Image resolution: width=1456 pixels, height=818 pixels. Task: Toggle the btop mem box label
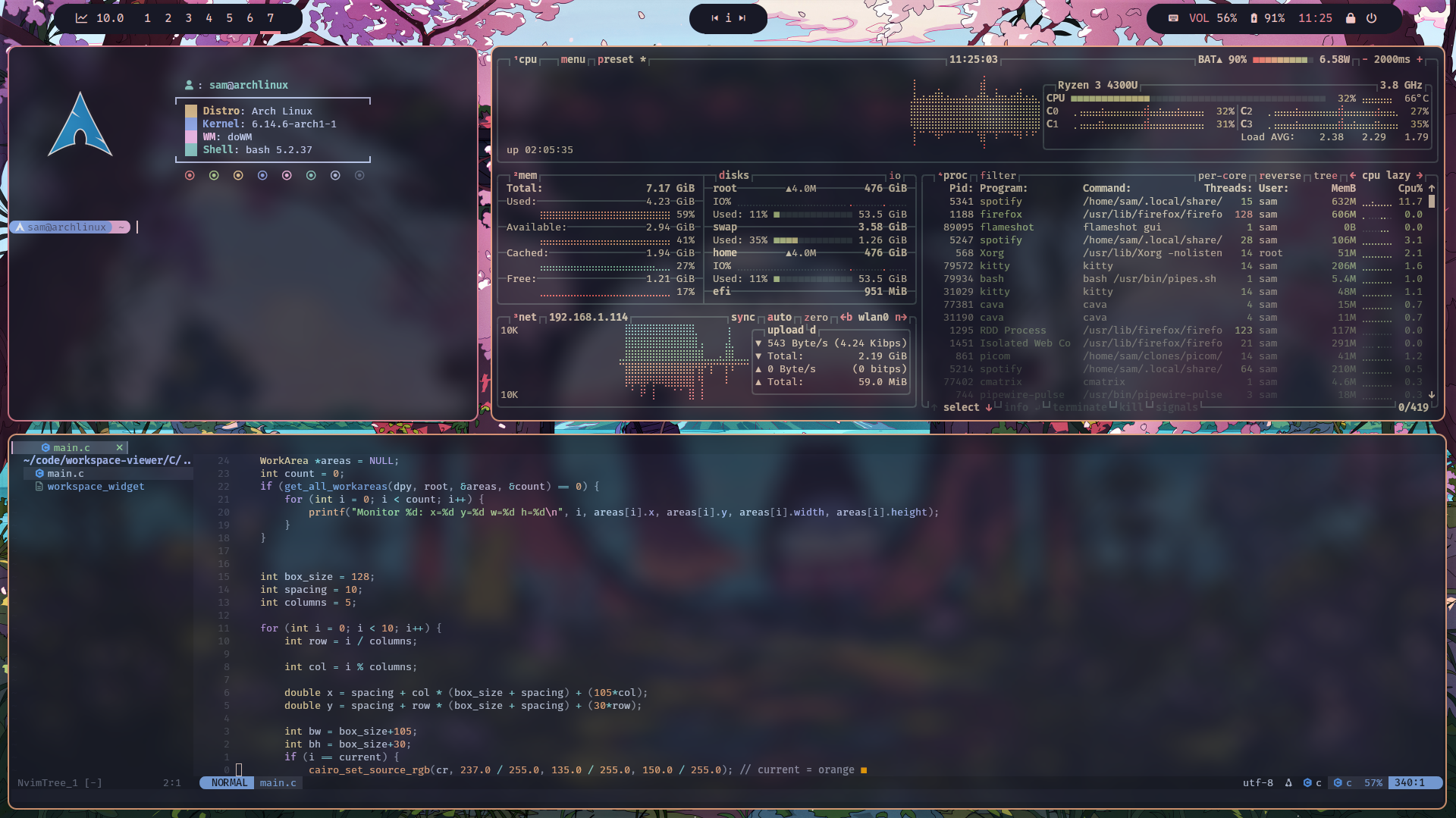pyautogui.click(x=525, y=175)
